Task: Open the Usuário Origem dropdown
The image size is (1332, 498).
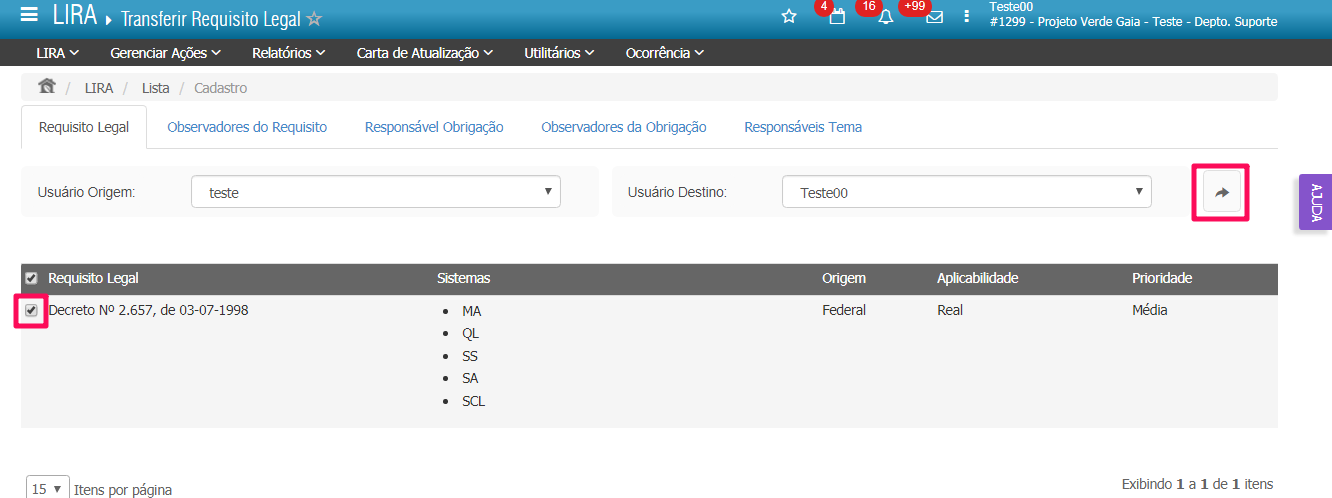Action: tap(375, 192)
